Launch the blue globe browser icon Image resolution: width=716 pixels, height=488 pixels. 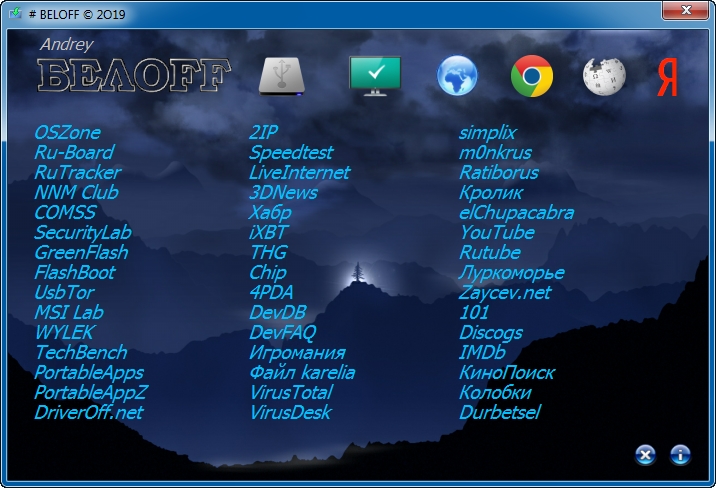click(457, 76)
